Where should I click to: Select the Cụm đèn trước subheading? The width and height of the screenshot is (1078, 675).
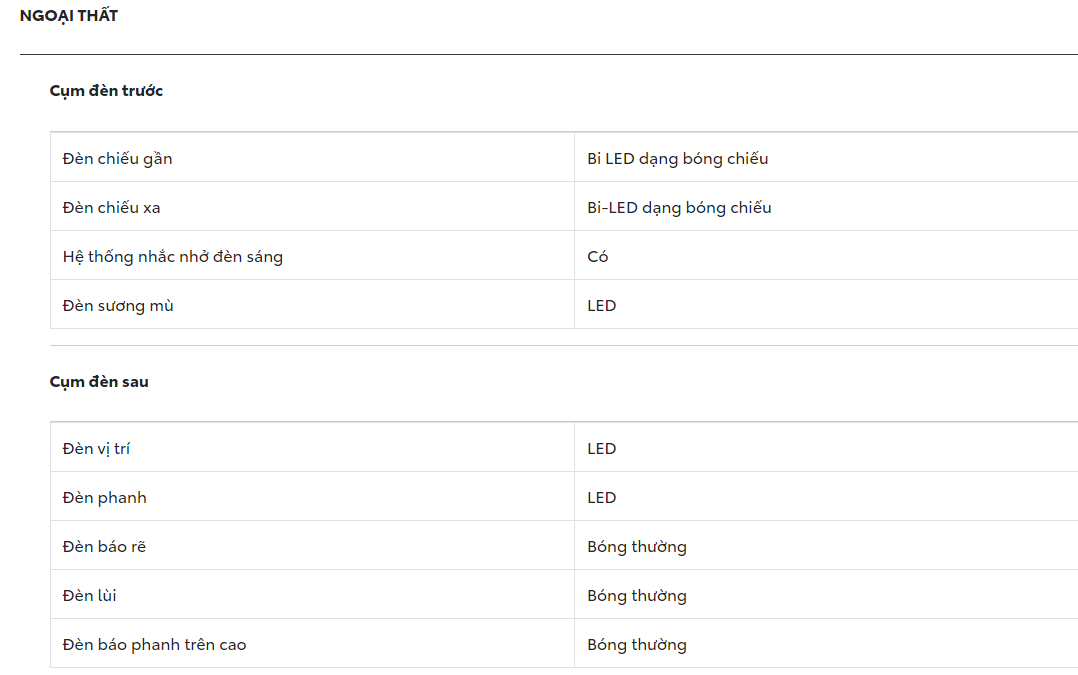coord(106,91)
